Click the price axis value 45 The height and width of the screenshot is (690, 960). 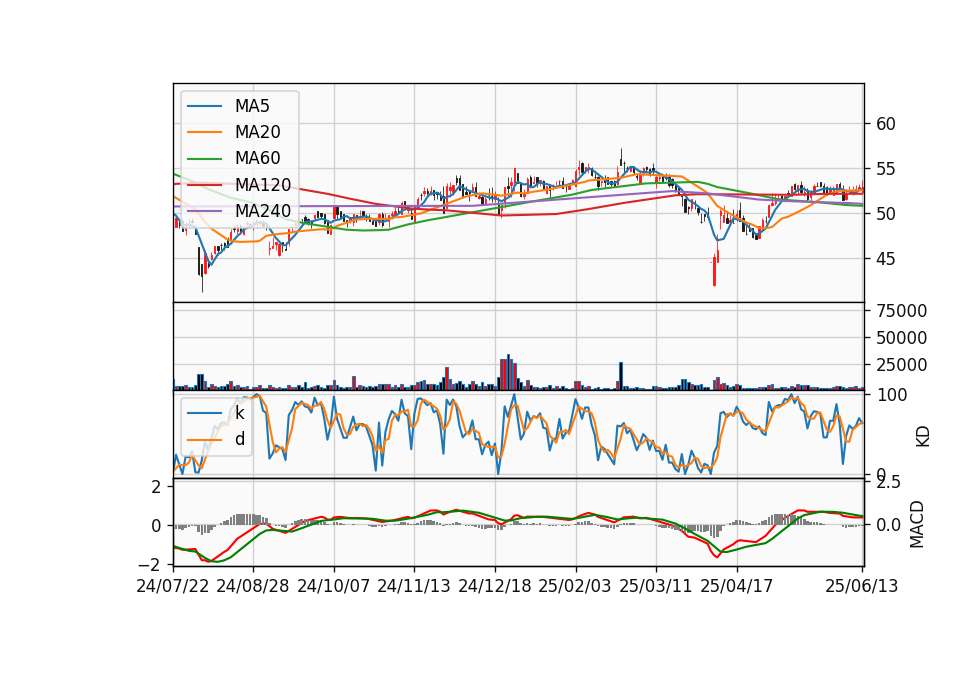886,259
